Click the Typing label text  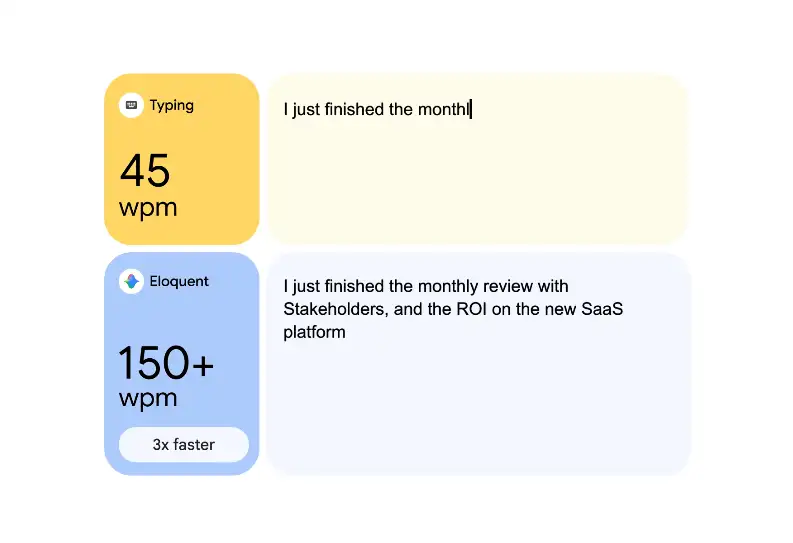[171, 105]
